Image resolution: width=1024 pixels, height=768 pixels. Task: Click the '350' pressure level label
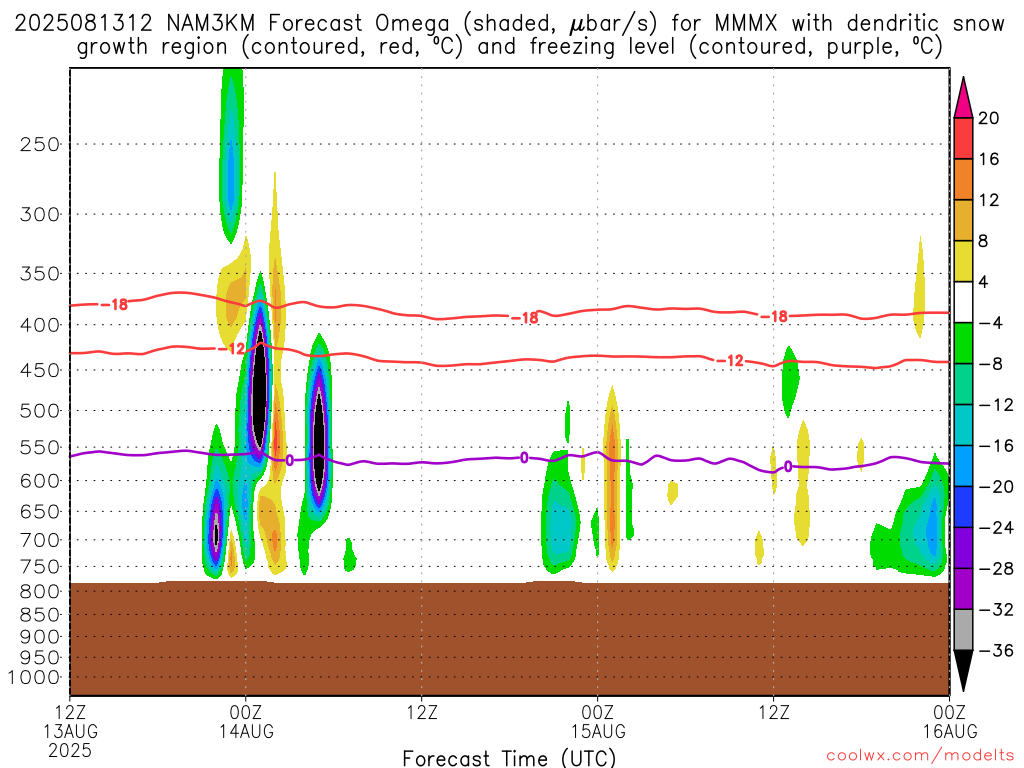pos(39,274)
